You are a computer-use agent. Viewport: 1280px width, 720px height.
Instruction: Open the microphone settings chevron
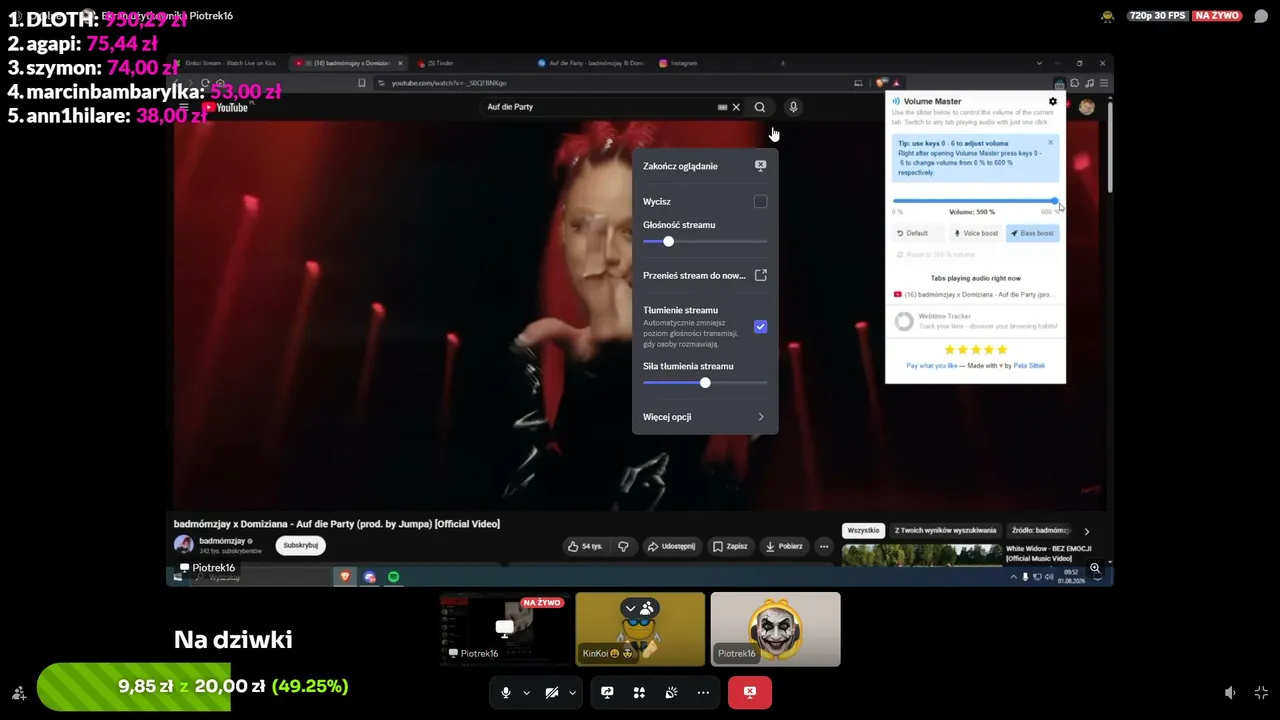point(526,692)
